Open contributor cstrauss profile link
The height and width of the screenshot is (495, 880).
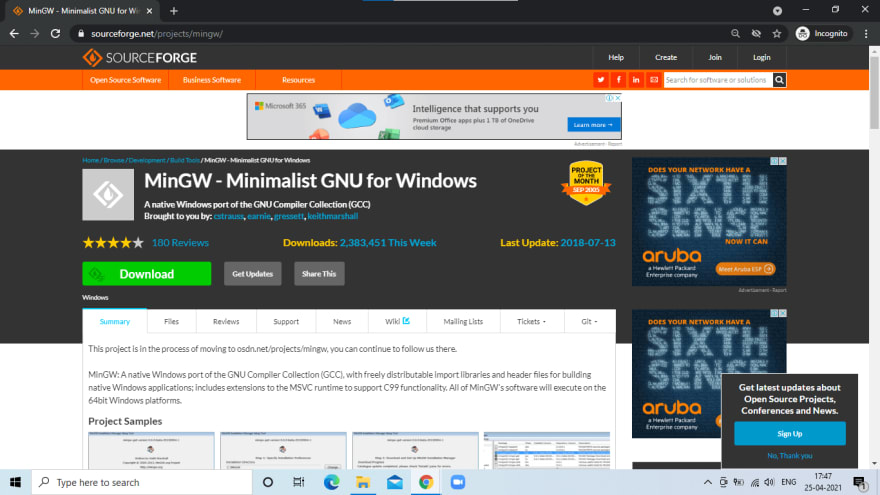point(228,216)
